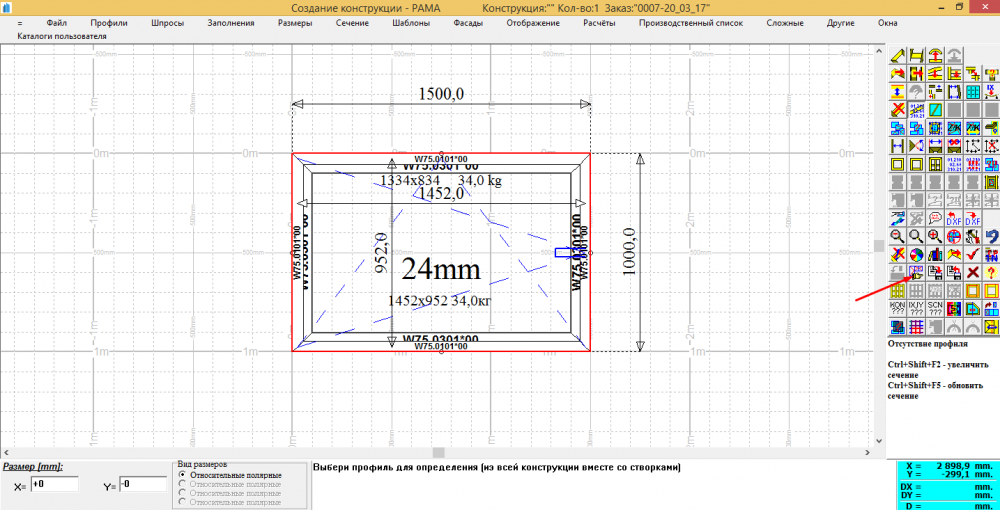
Task: Open help via the red question mark icon
Action: (991, 273)
